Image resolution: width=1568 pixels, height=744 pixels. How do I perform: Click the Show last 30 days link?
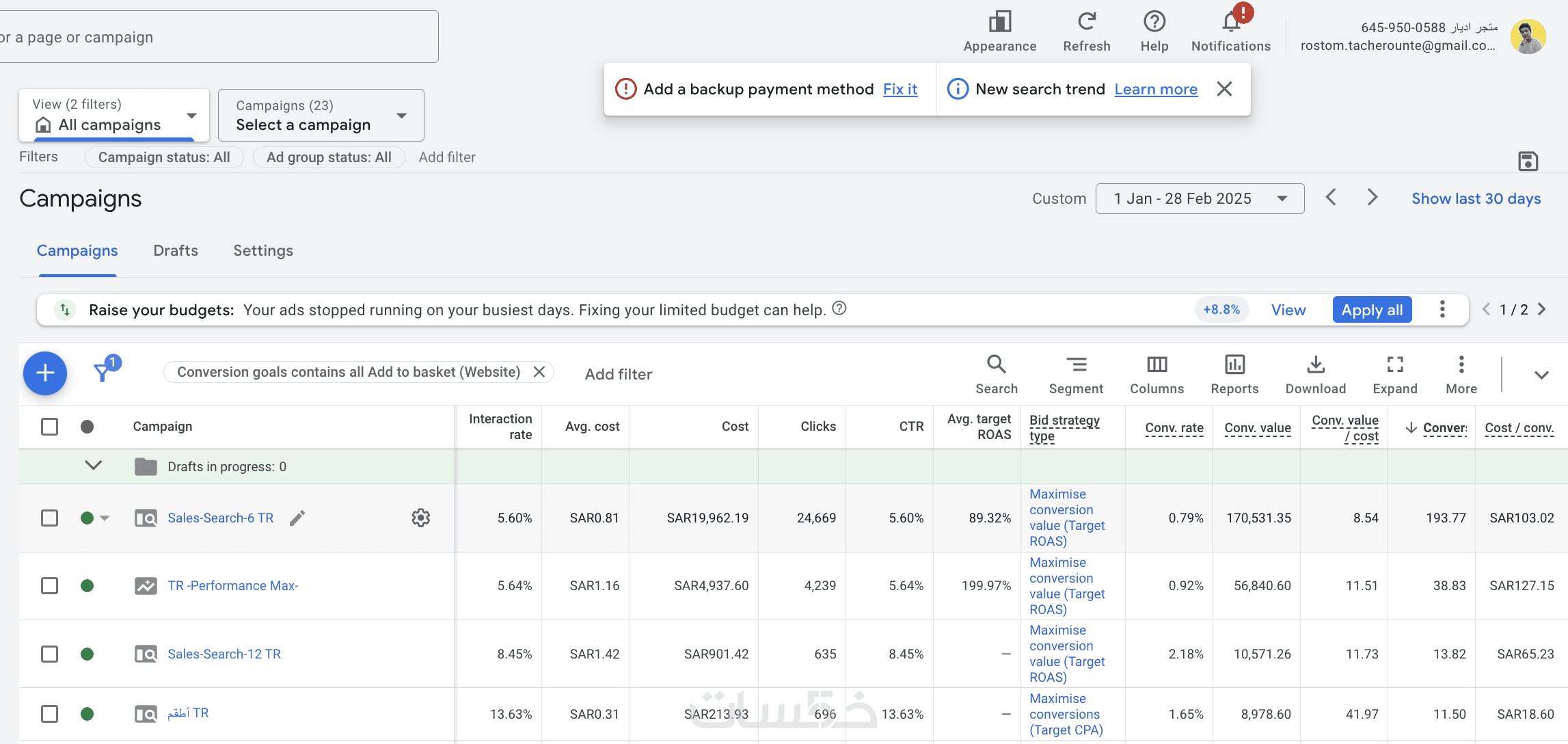(1476, 199)
